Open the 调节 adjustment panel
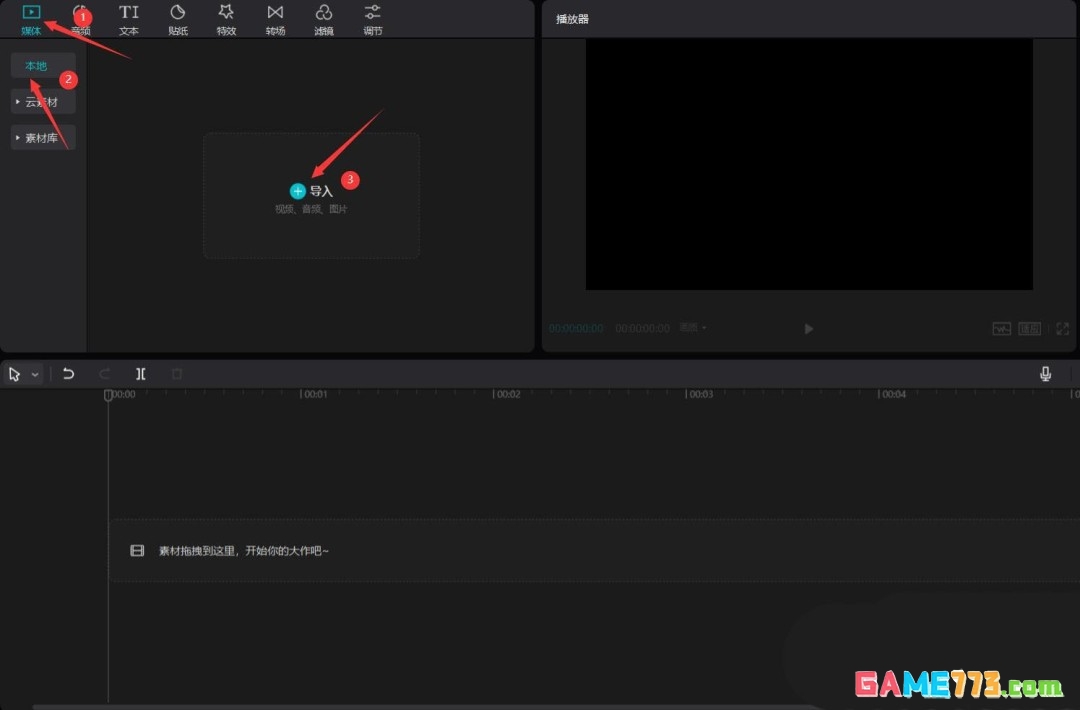Screen dimensions: 1080x710 pyautogui.click(x=372, y=19)
